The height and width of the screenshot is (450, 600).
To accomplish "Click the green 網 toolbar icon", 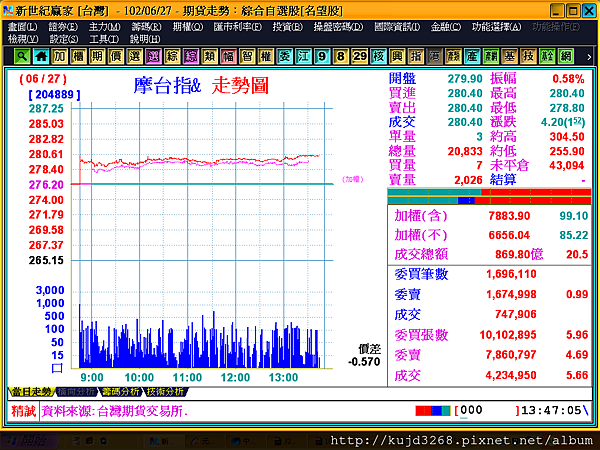I will [566, 56].
